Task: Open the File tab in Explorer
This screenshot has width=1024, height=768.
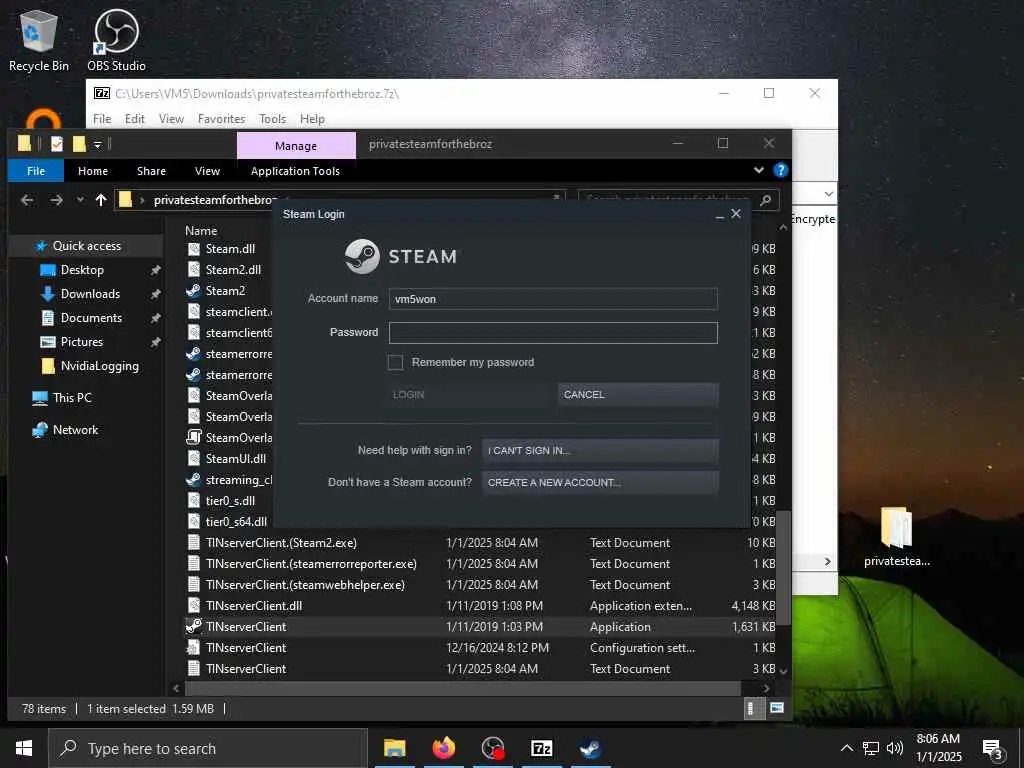Action: (x=36, y=170)
